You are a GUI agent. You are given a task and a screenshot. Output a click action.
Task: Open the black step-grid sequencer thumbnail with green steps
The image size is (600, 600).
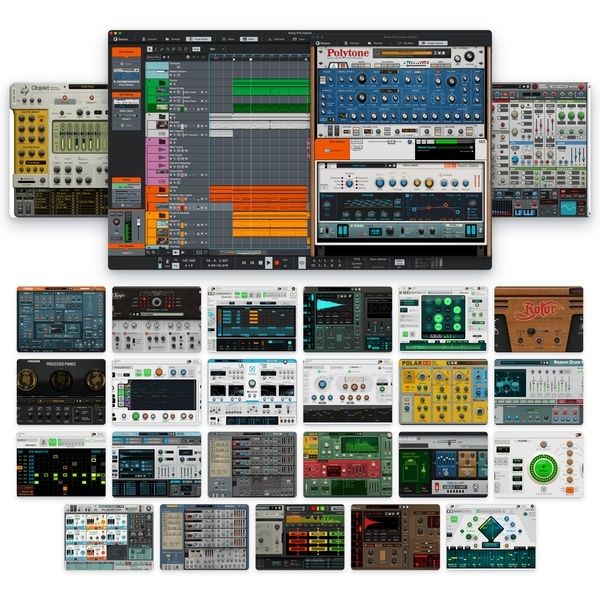(61, 465)
